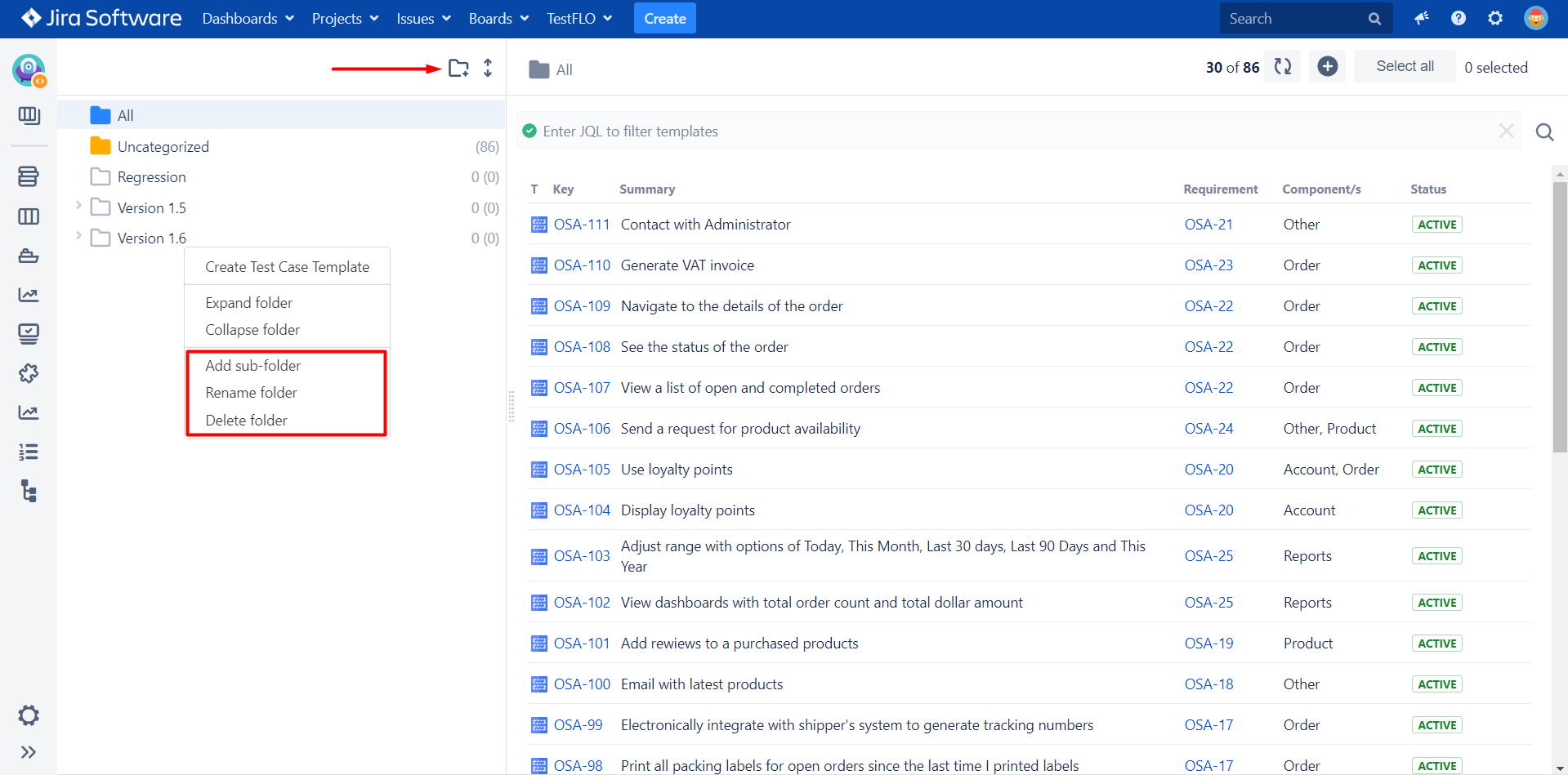
Task: Open the sidebar project settings gear
Action: [x=29, y=715]
